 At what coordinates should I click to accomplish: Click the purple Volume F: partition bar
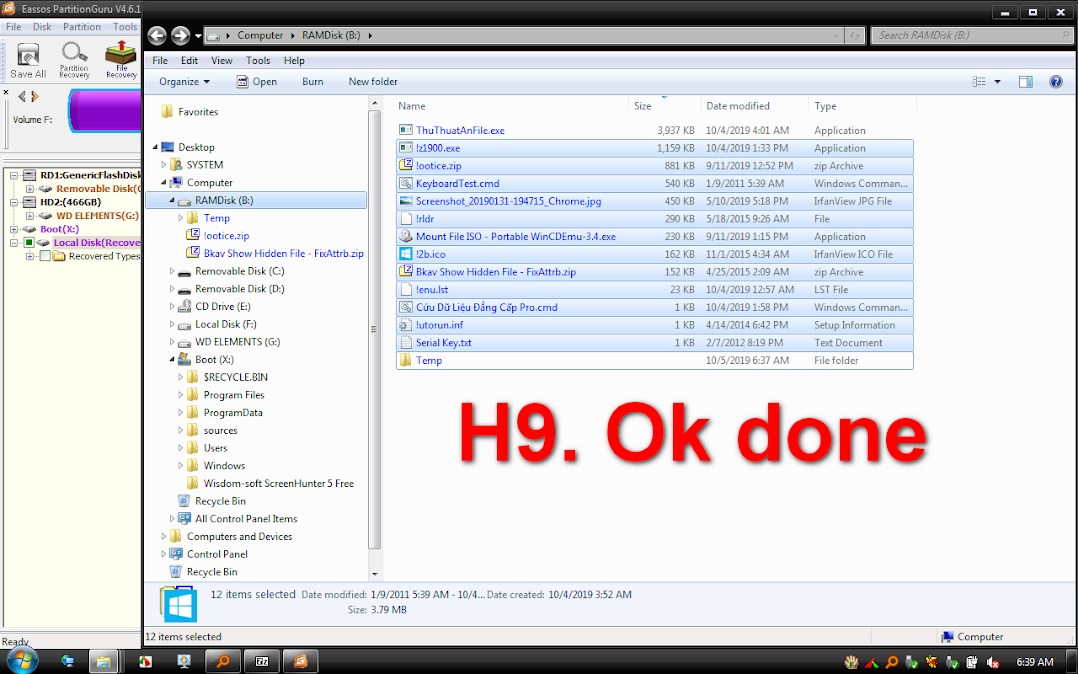105,111
